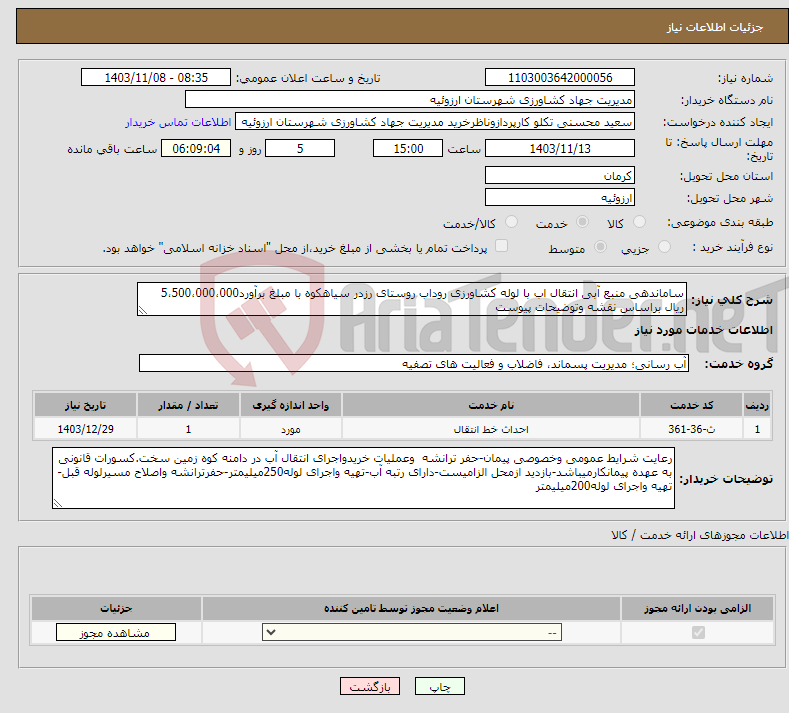
Task: Click the ردیف column header
Action: 757,405
